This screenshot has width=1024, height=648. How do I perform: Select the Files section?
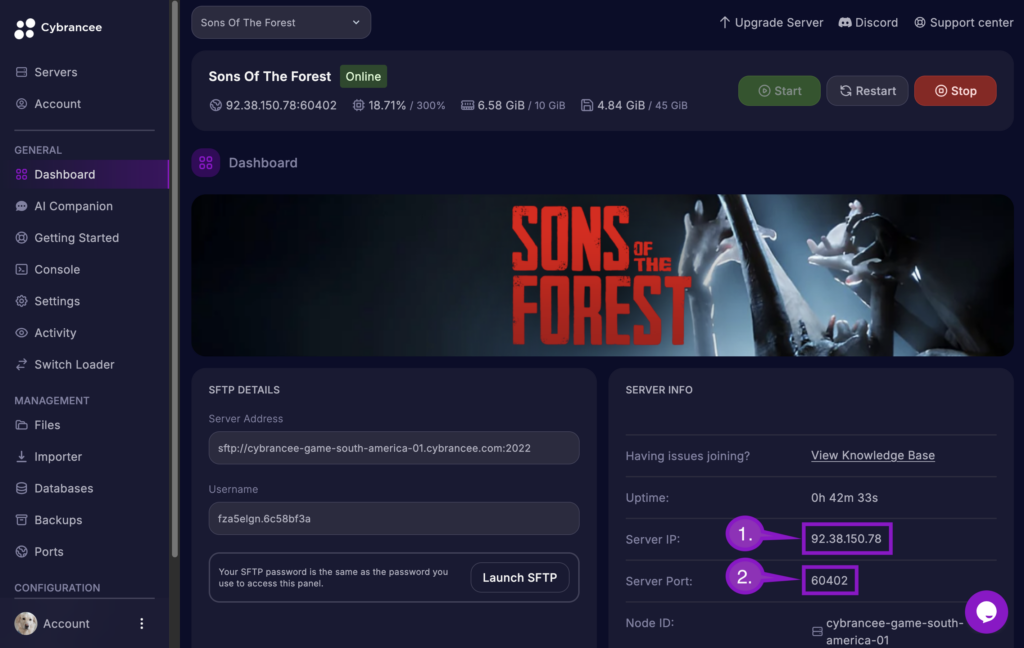[47, 424]
